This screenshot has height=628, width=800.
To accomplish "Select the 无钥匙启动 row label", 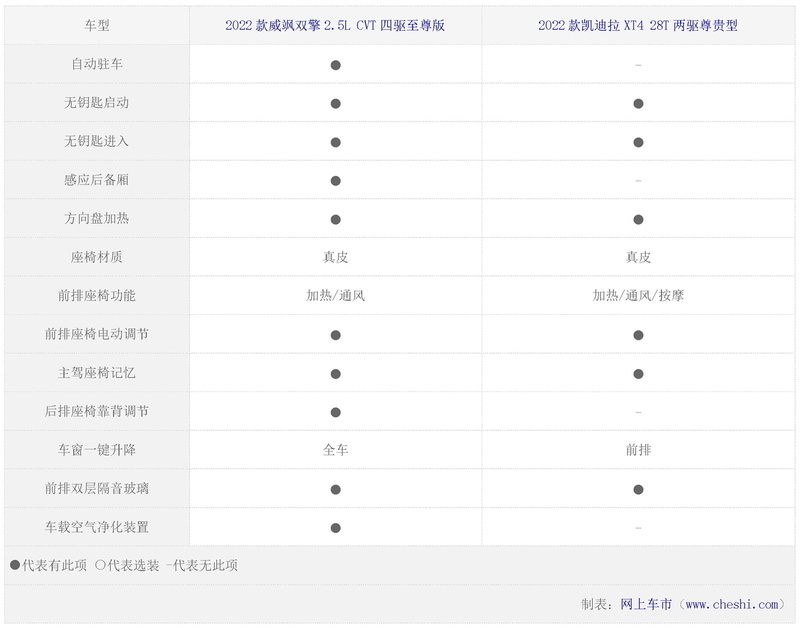I will pos(96,103).
